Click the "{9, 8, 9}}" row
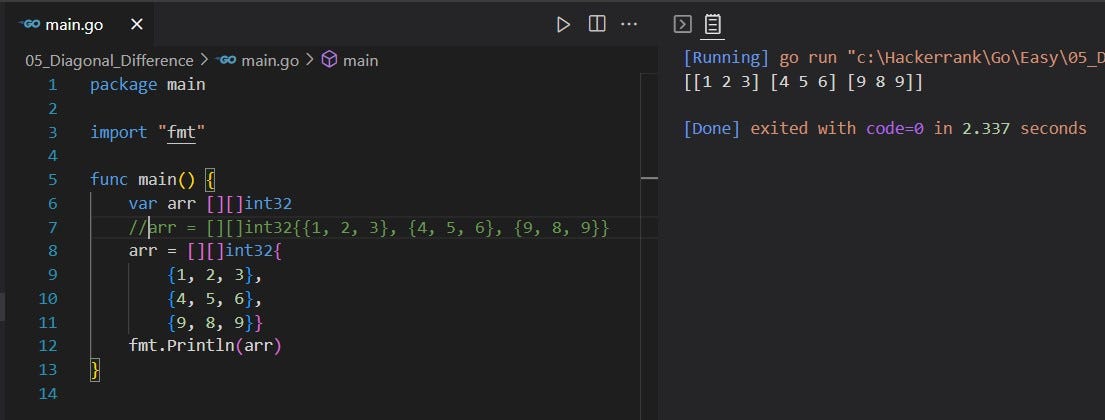 point(215,323)
